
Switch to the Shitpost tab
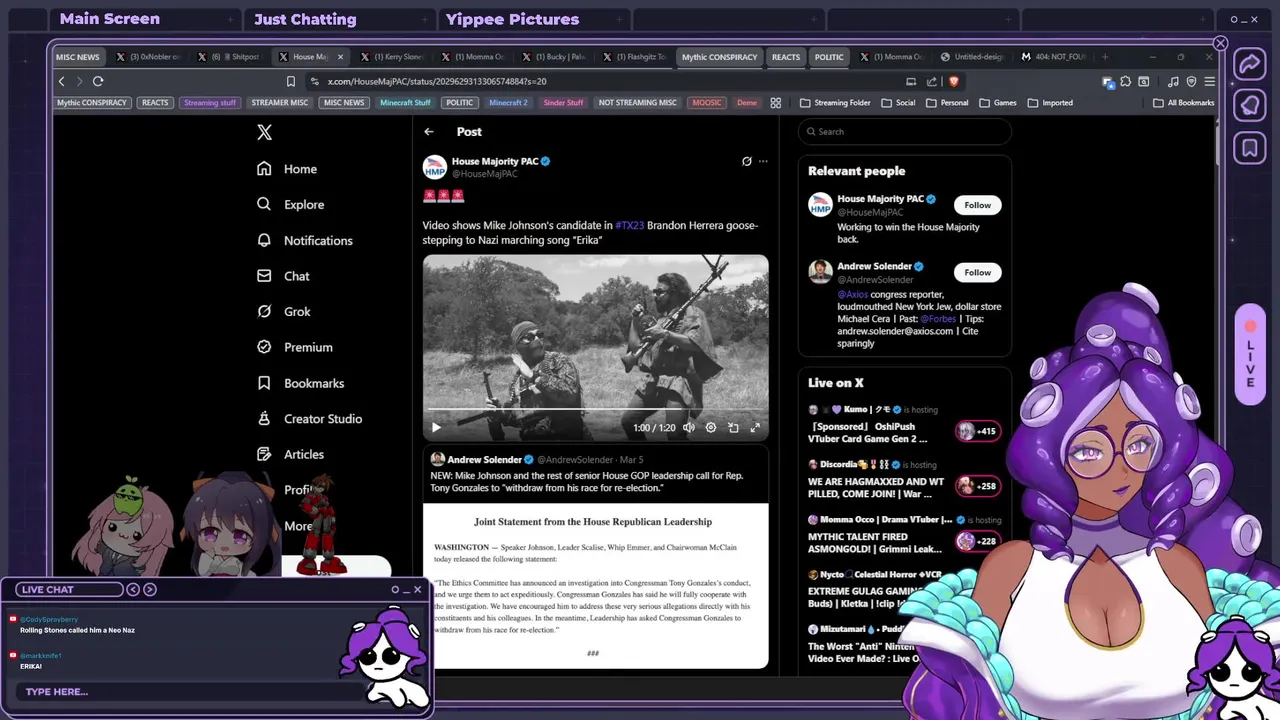231,57
